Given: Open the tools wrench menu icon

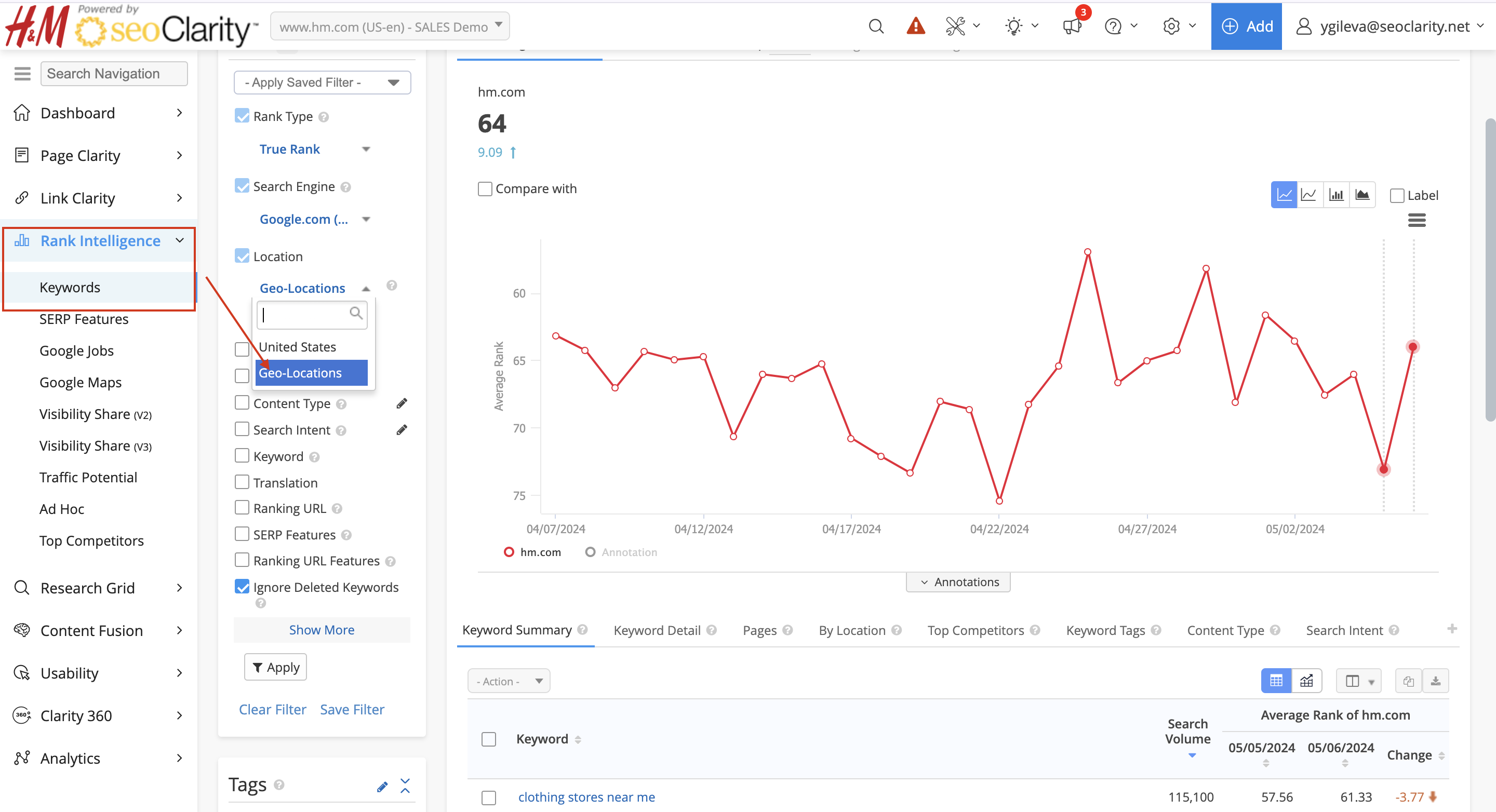Looking at the screenshot, I should point(955,26).
